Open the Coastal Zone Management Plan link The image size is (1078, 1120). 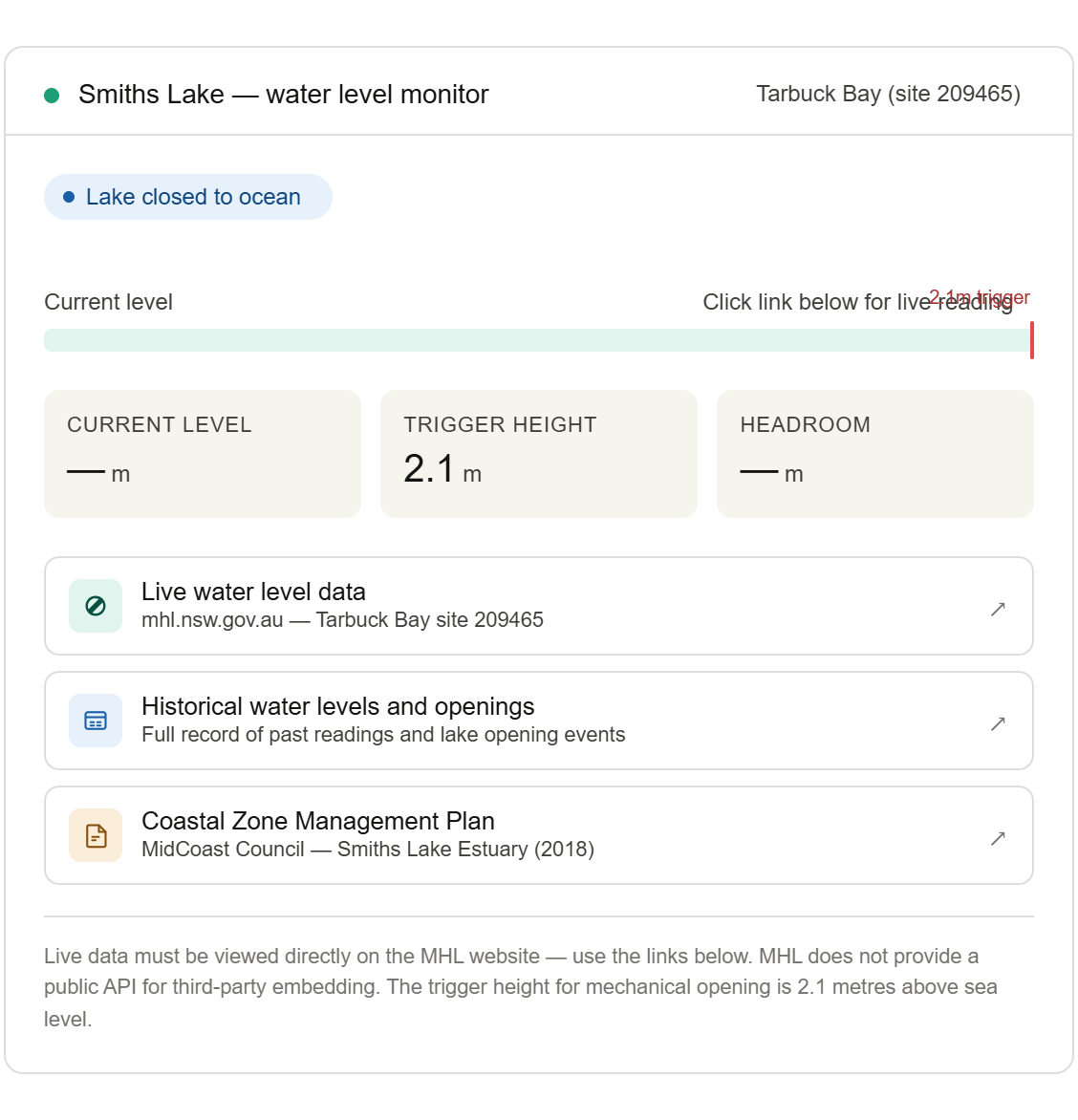[539, 835]
